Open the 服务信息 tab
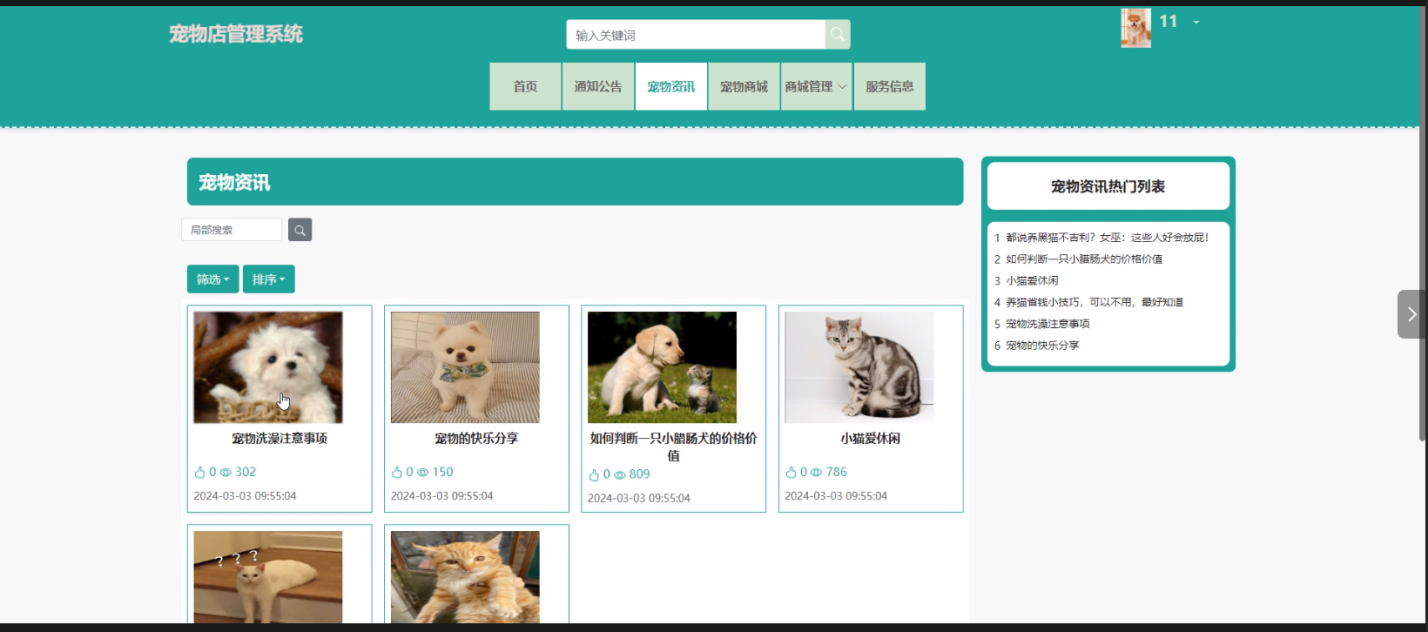This screenshot has height=632, width=1428. pos(889,86)
